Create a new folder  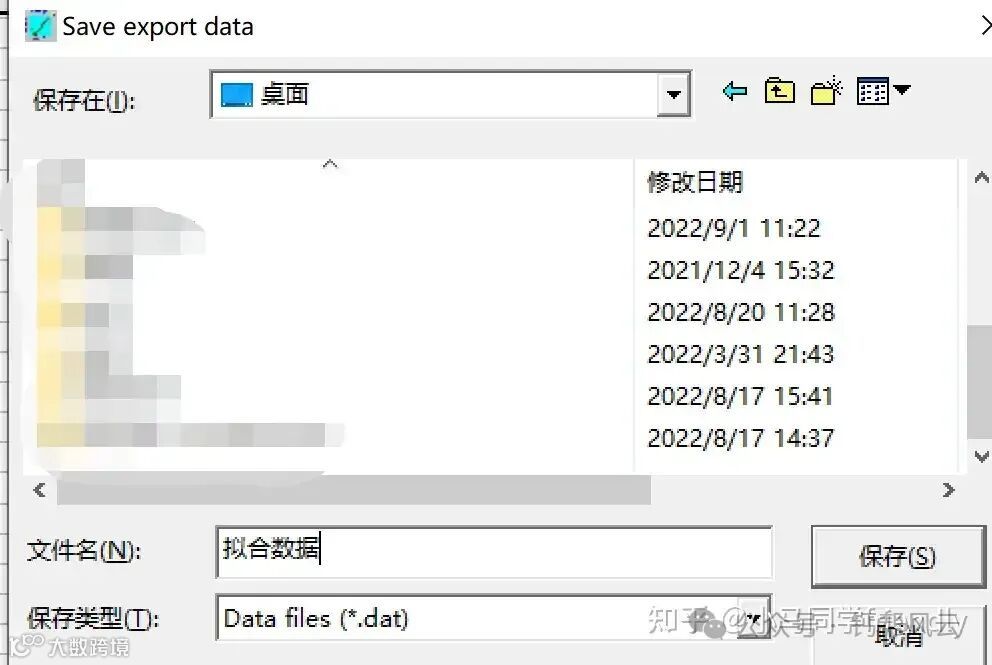tap(826, 91)
